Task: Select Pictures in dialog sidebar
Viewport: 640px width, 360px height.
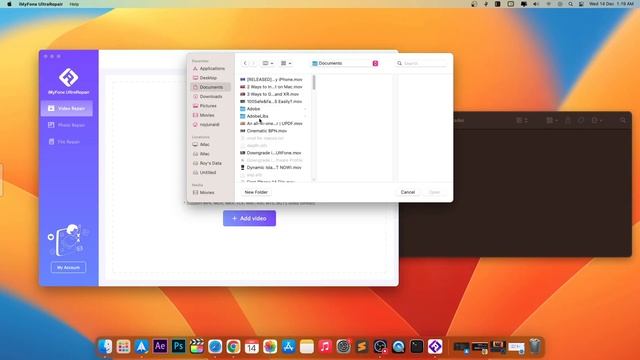Action: coord(210,106)
